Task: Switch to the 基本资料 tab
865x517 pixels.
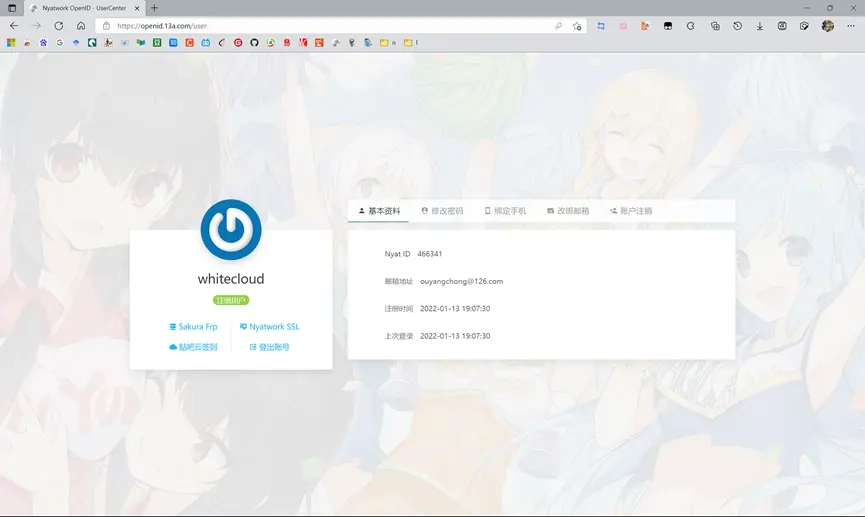Action: 379,211
